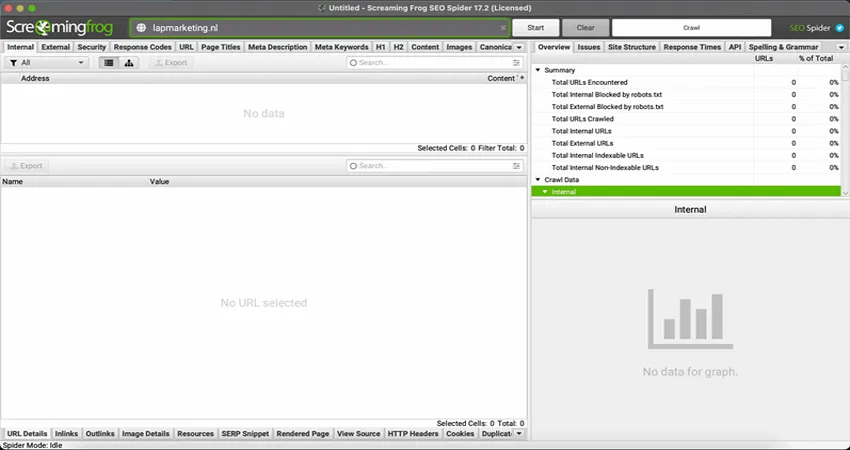Show more bottom tabs dropdown arrow
850x450 pixels.
coord(519,434)
